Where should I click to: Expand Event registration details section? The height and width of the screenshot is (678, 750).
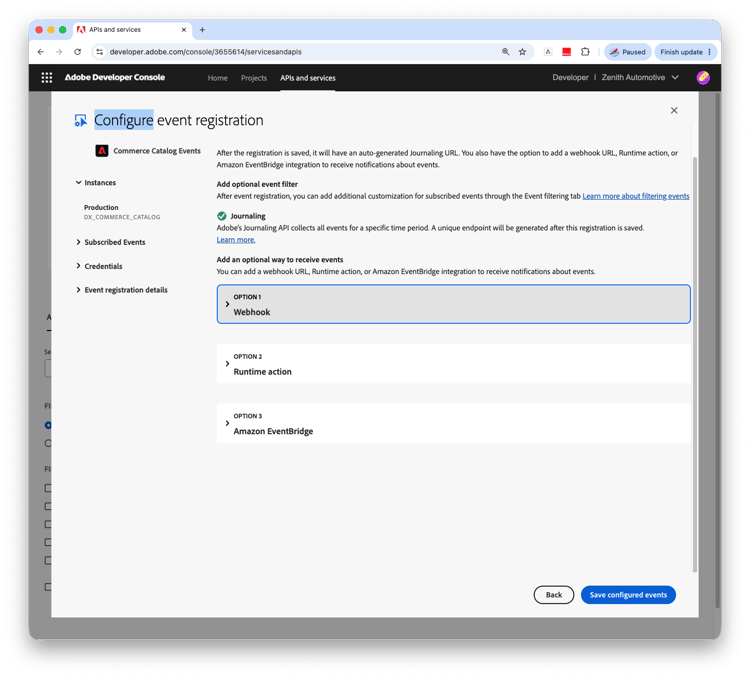pyautogui.click(x=121, y=290)
